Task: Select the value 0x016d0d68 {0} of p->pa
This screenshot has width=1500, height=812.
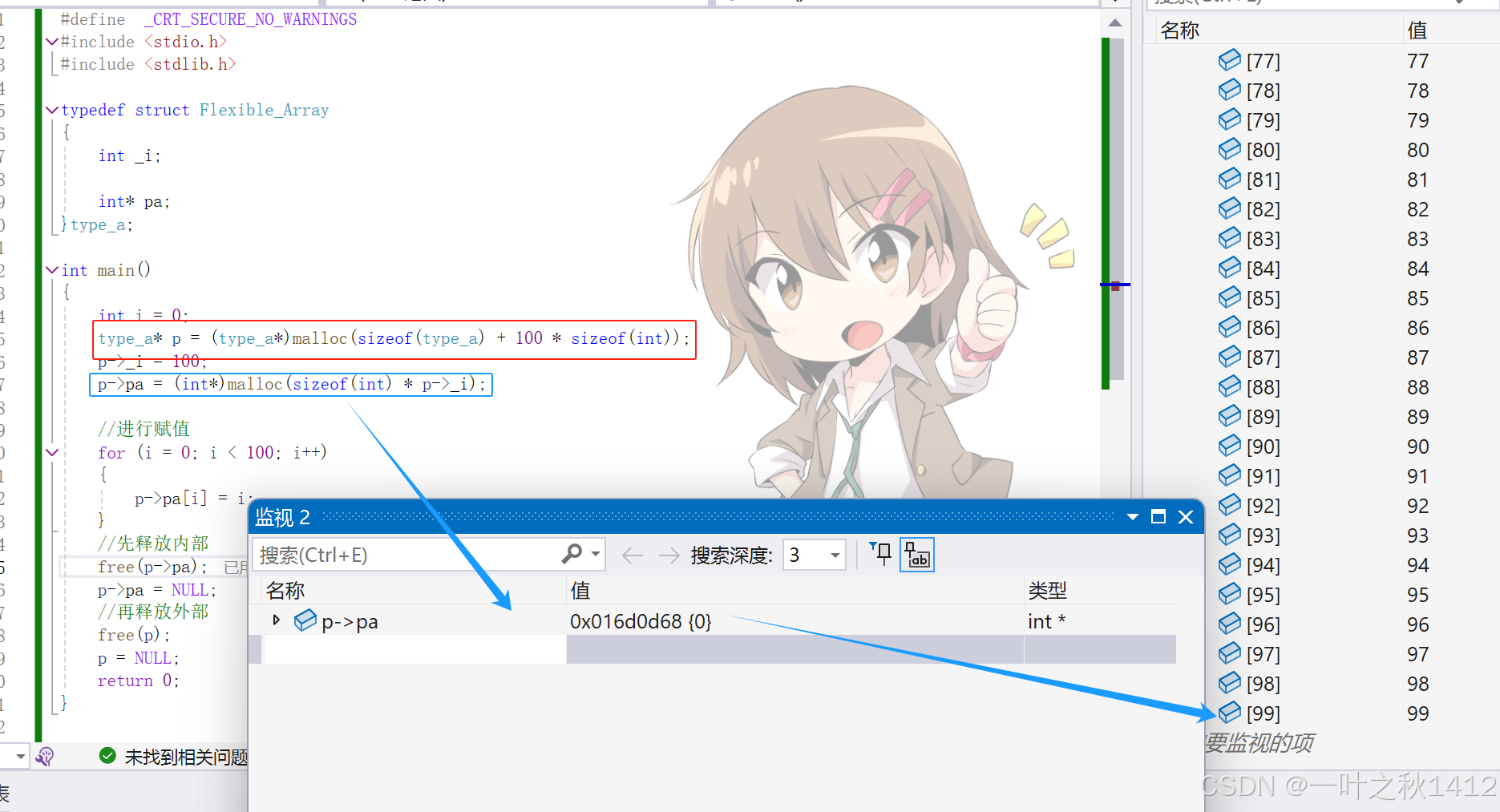Action: 641,621
